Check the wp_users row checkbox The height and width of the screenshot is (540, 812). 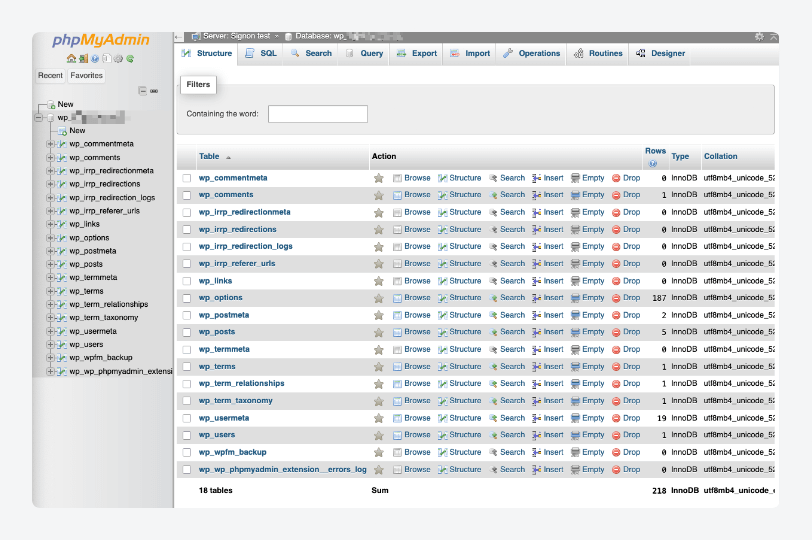click(187, 435)
